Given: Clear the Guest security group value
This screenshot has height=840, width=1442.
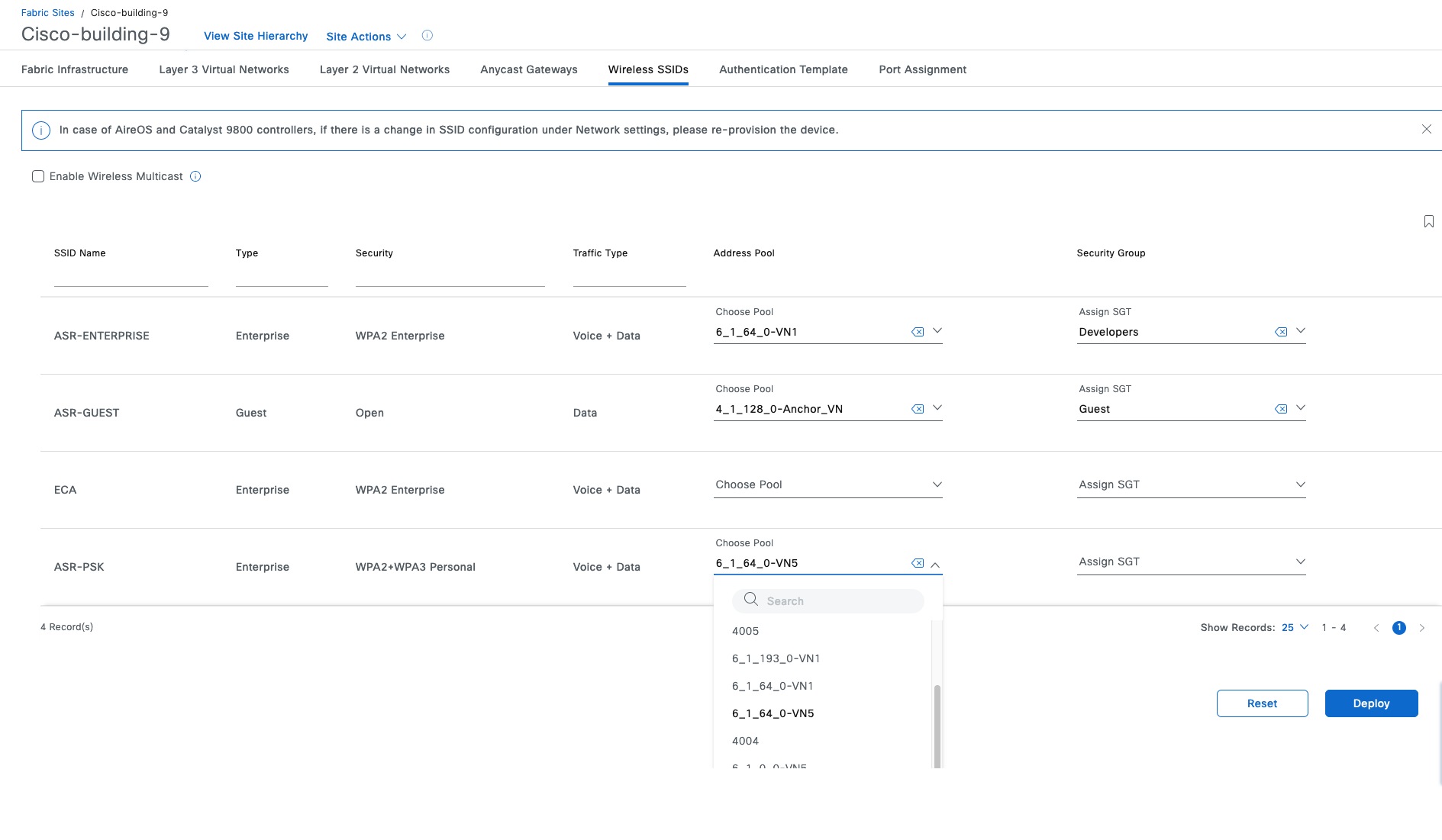Looking at the screenshot, I should click(1282, 408).
